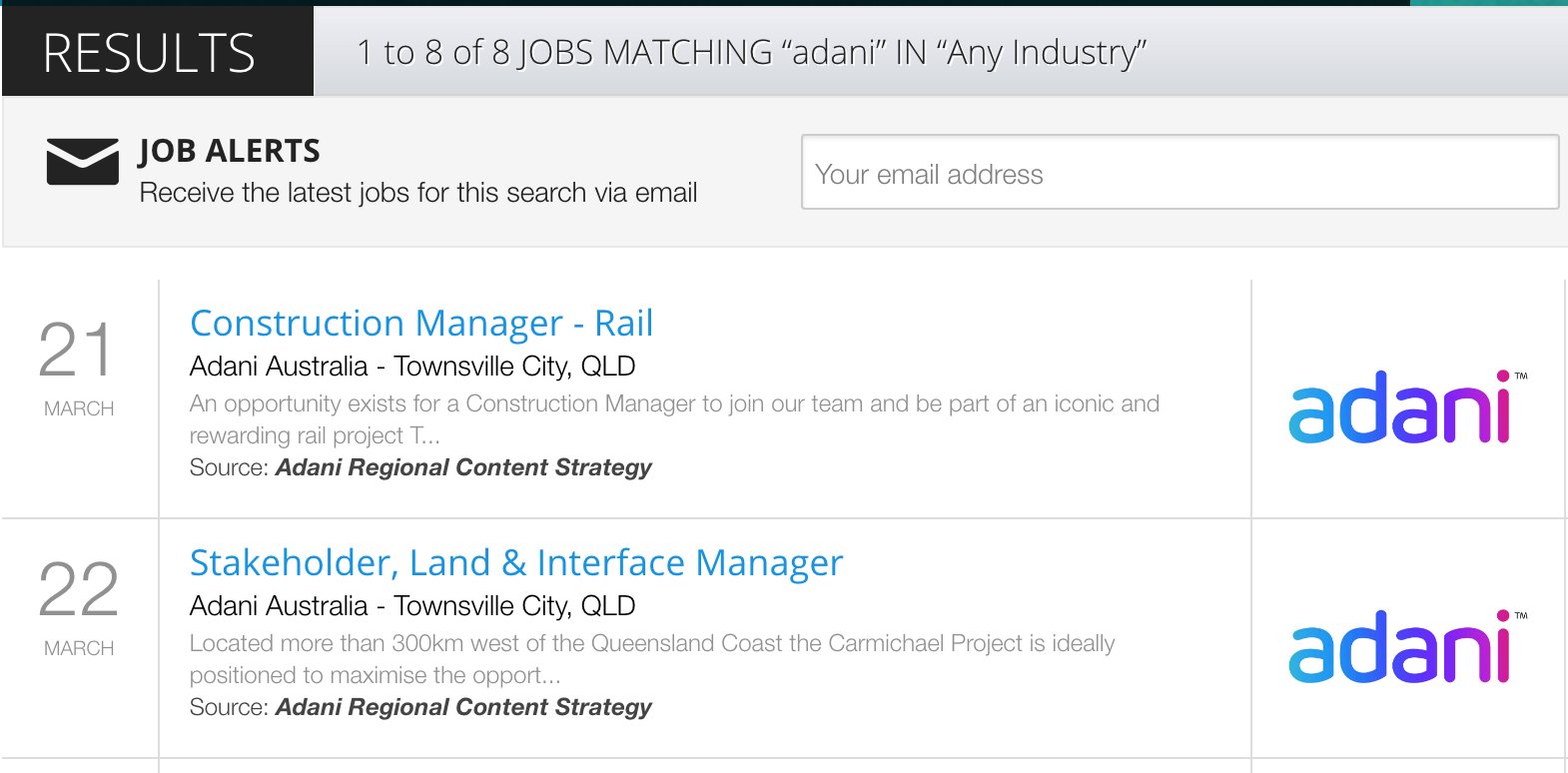
Task: Focus the 'Your email address' field
Action: click(x=1178, y=173)
